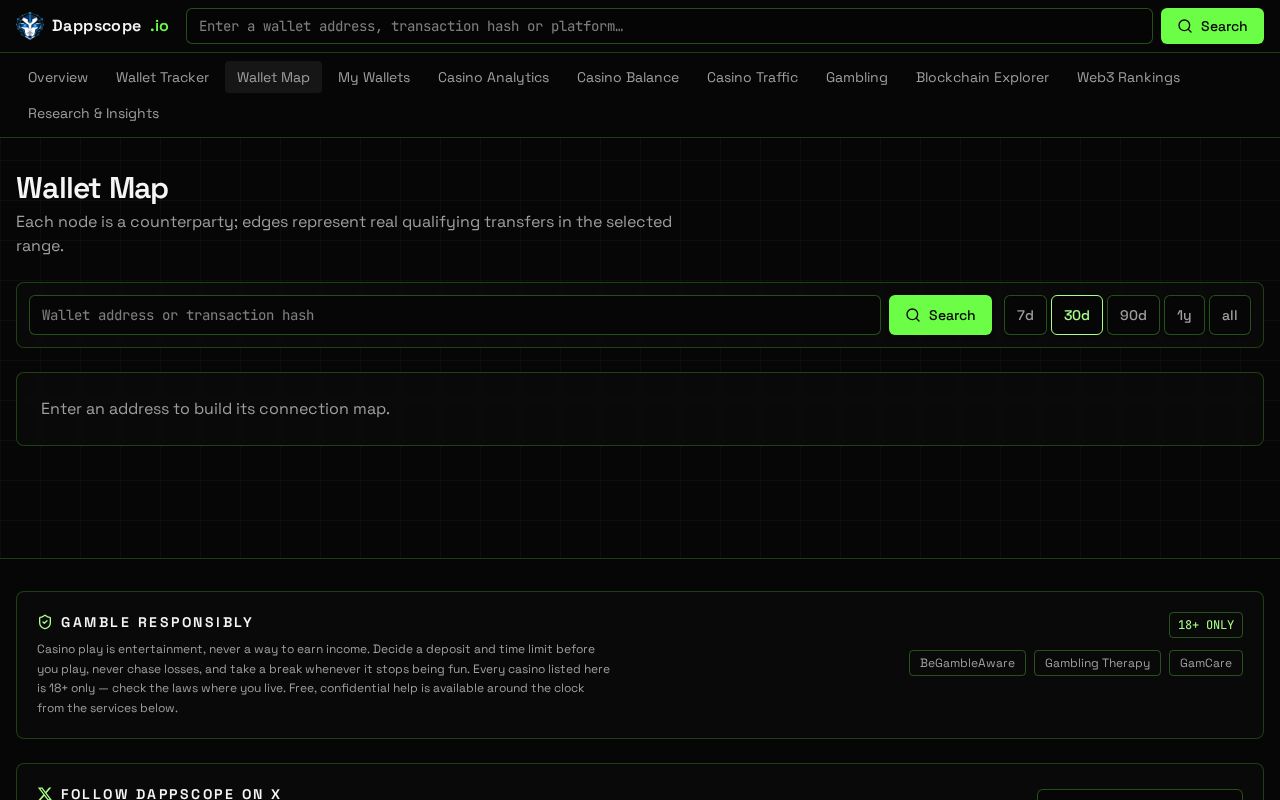Screen dimensions: 1280x800
Task: Select the 90d time range
Action: (x=1133, y=315)
